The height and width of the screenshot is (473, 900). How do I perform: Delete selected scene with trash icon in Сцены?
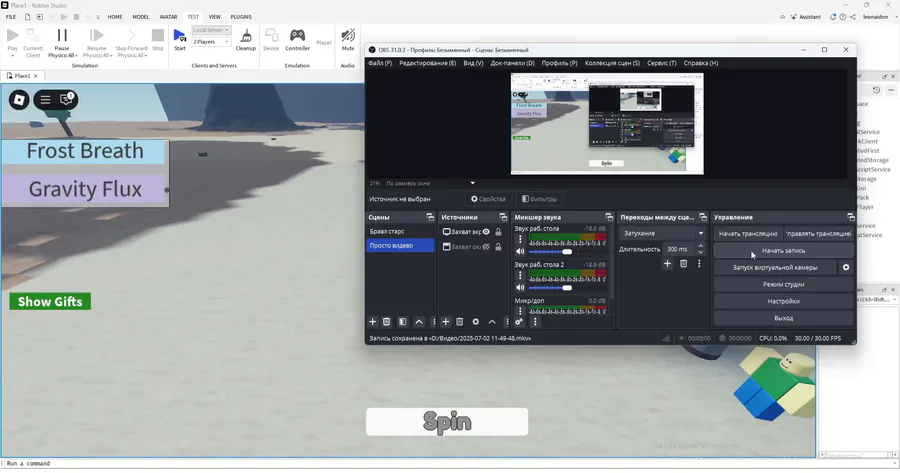(387, 321)
